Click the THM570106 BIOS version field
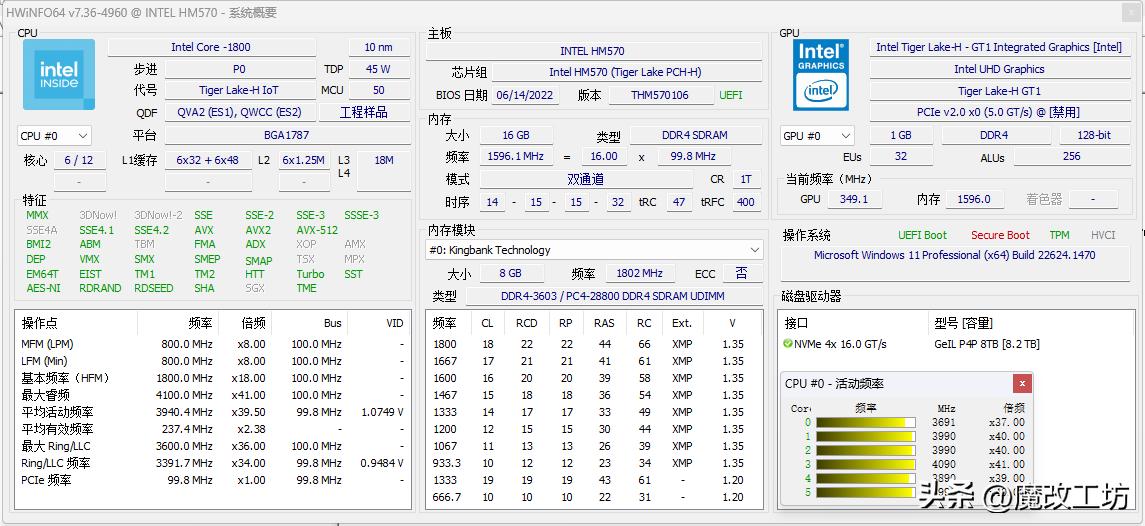Image resolution: width=1145 pixels, height=526 pixels. (x=660, y=96)
